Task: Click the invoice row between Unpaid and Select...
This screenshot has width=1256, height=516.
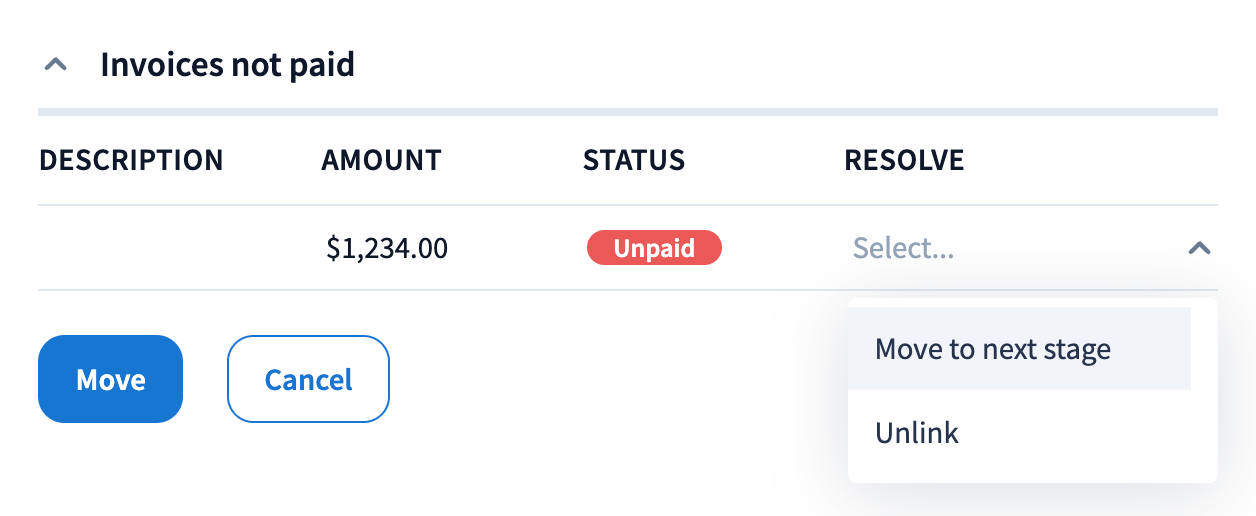Action: (x=785, y=248)
